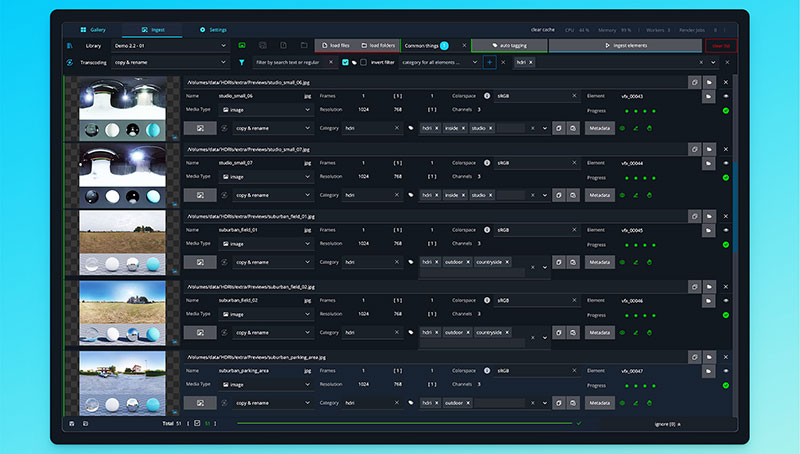This screenshot has height=454, width=800.
Task: Click the studio_small_06 HDRI thumbnail
Action: tap(122, 108)
